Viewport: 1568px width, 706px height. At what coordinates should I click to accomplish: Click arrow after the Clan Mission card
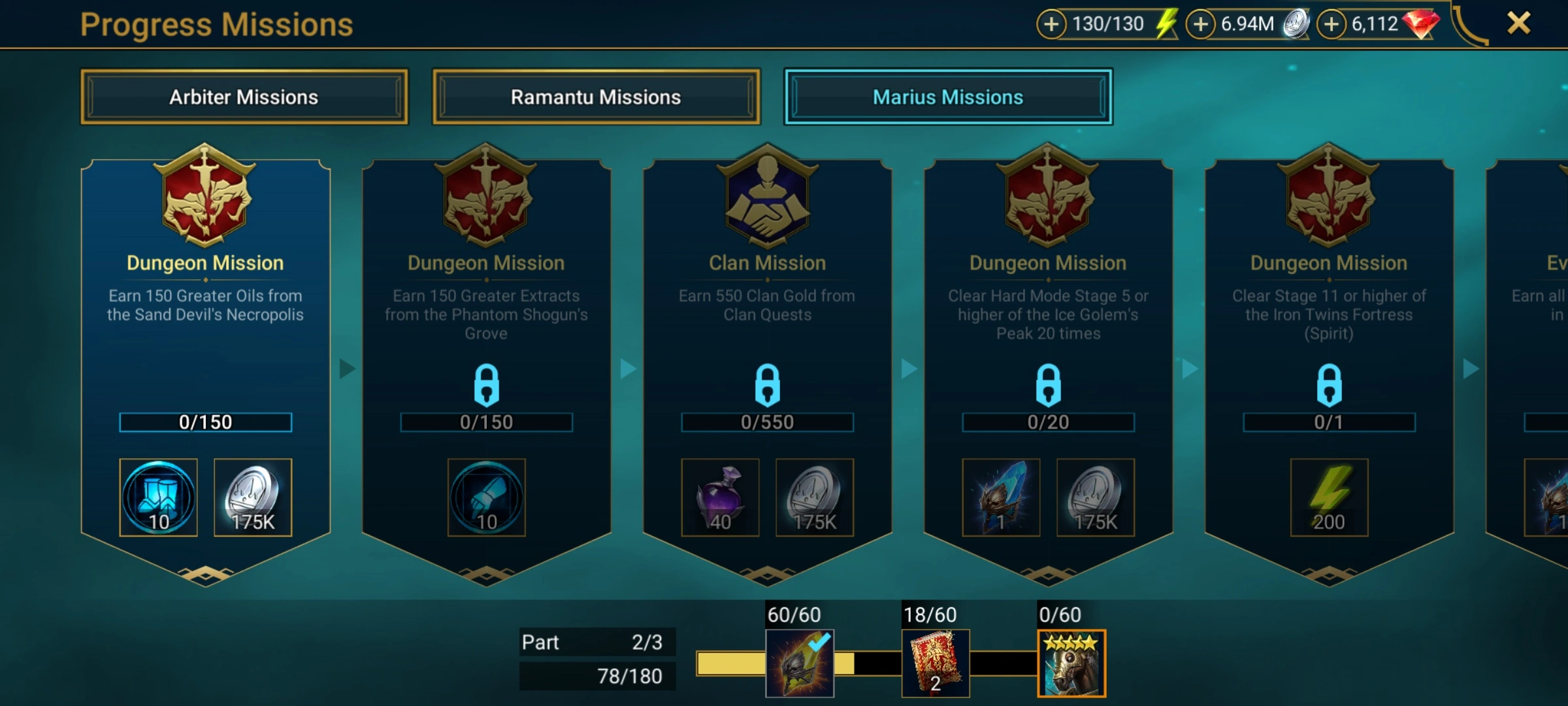tap(909, 369)
